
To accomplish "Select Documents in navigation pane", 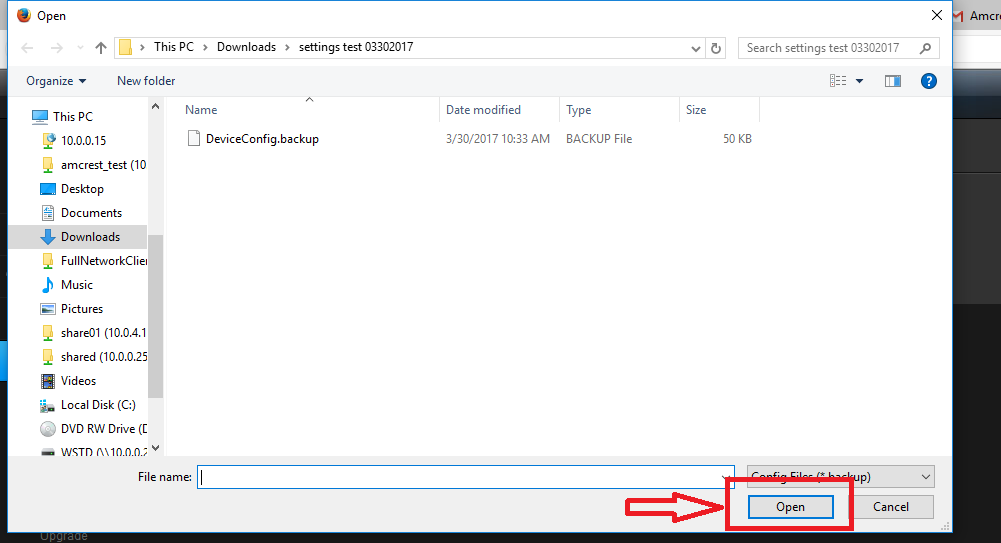I will tap(91, 213).
